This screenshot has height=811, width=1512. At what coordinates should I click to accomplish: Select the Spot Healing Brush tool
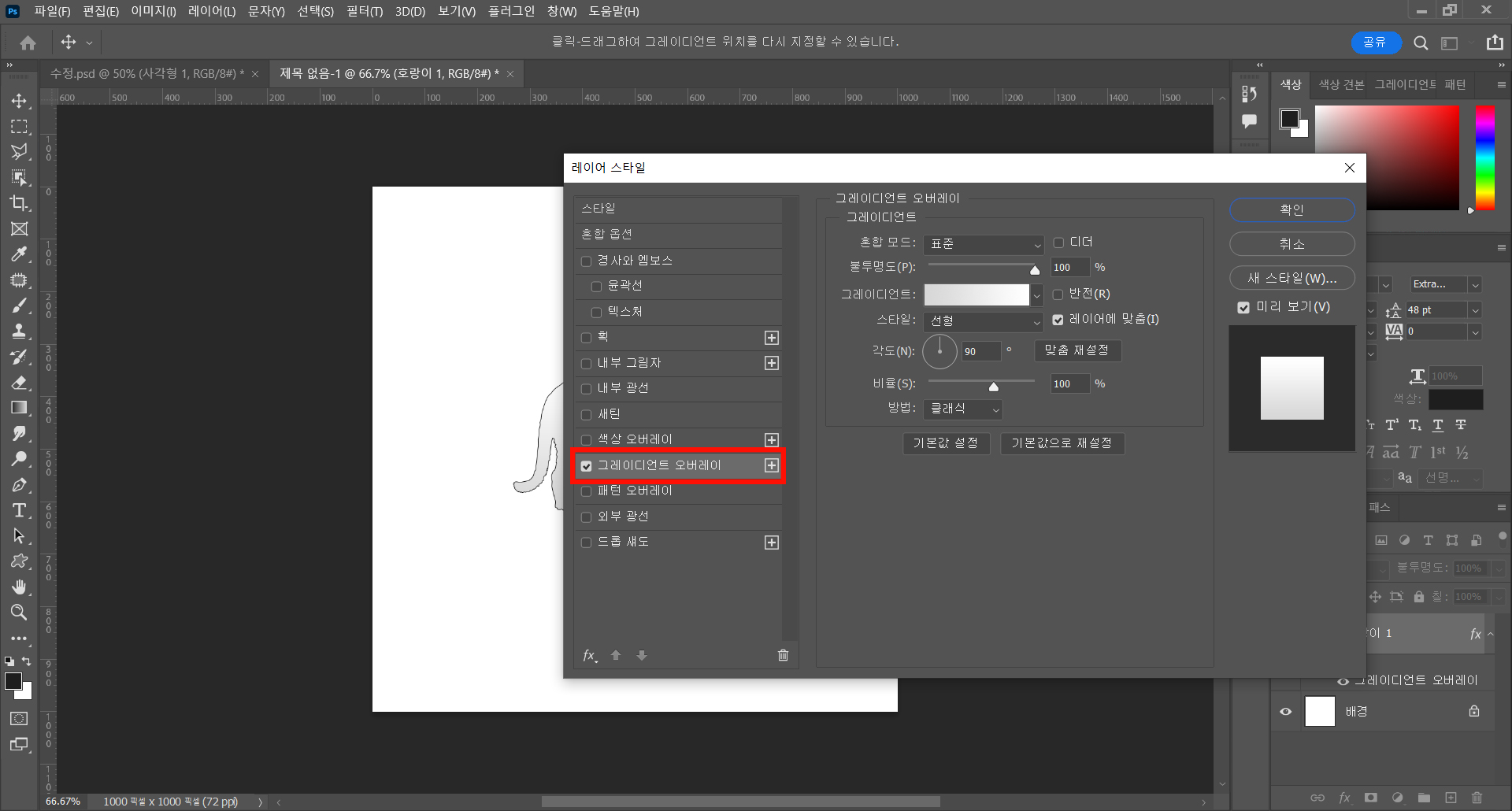coord(20,280)
